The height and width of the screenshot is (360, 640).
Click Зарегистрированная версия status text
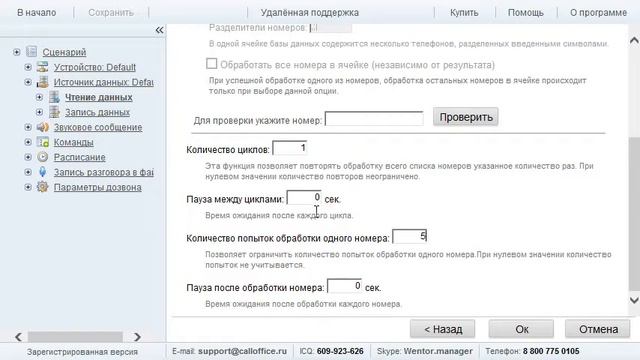click(82, 352)
